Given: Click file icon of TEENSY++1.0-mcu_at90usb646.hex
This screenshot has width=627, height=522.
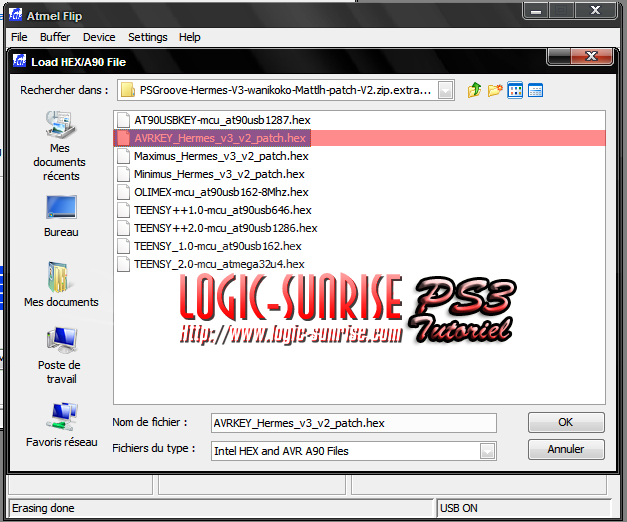Looking at the screenshot, I should [x=124, y=210].
